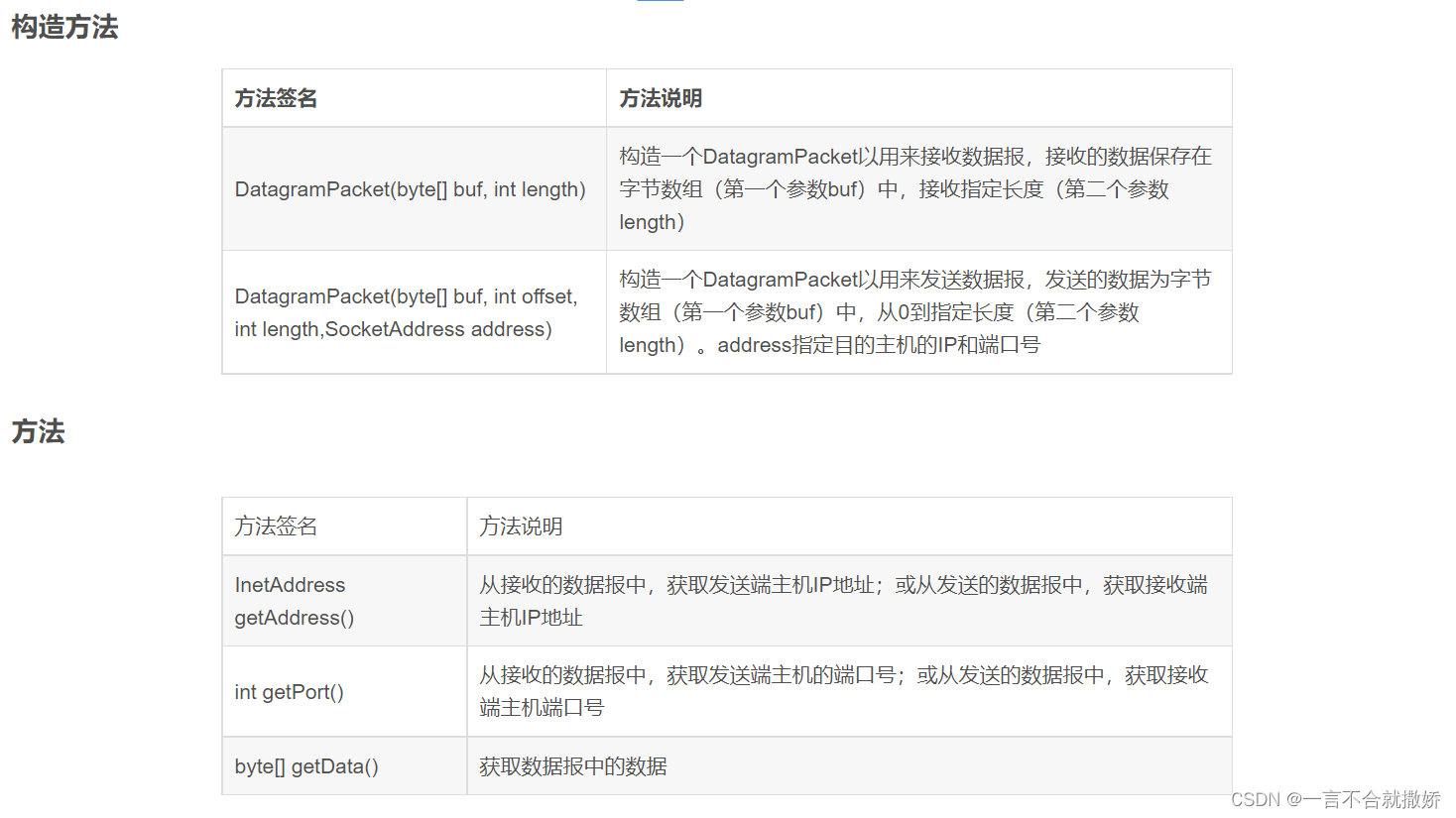Click DatagramPacket(byte[] buf, int length) cell
This screenshot has height=818, width=1456.
(x=410, y=189)
